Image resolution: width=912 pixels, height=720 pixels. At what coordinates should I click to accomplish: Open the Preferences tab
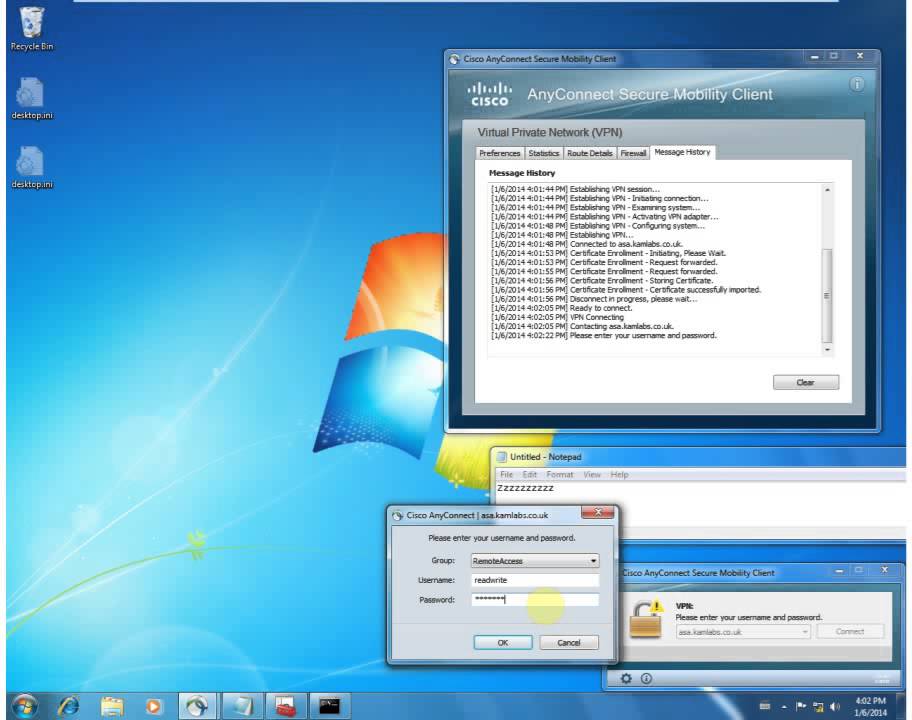pyautogui.click(x=499, y=153)
